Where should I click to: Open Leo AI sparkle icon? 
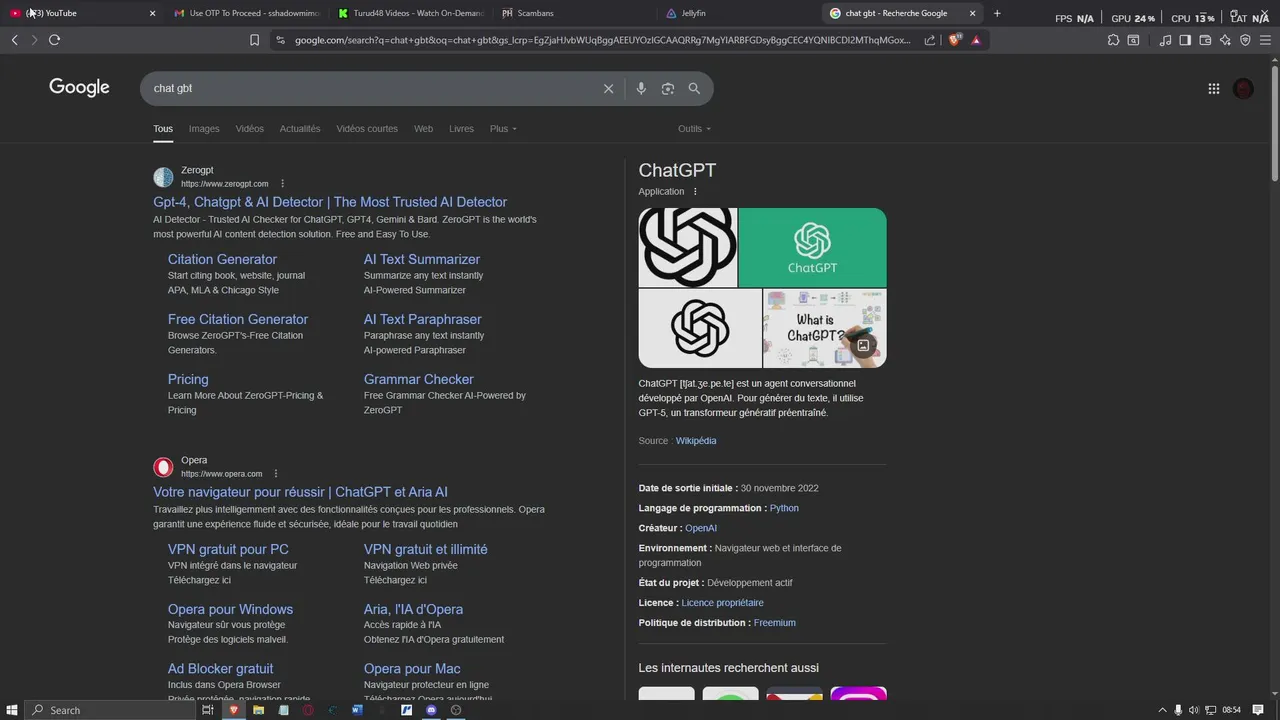[1225, 40]
